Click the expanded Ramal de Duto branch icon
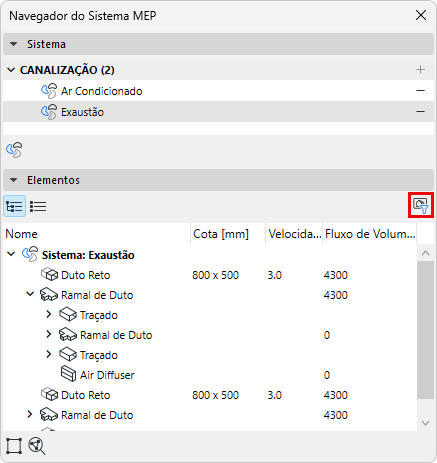 click(49, 295)
